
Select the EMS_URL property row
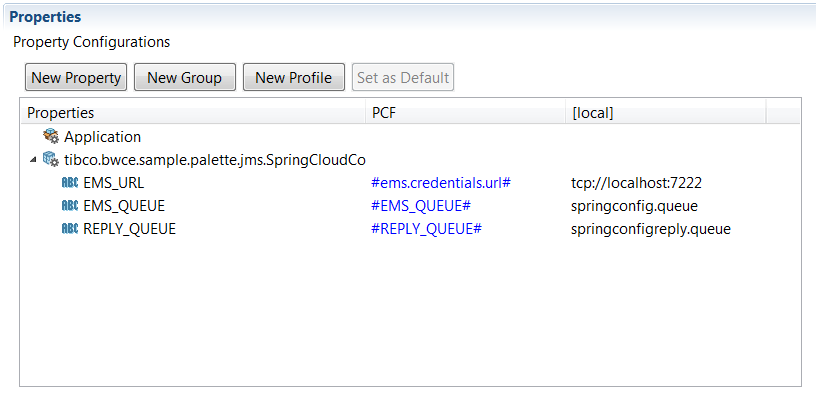pyautogui.click(x=410, y=183)
